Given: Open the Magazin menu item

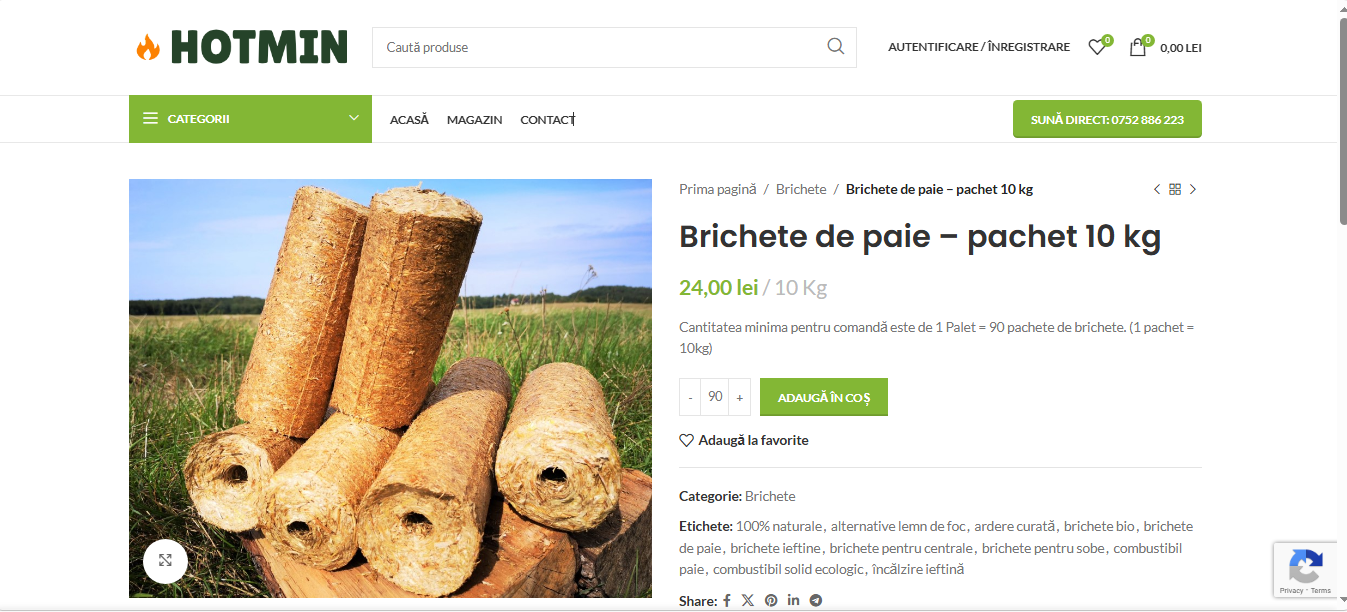Looking at the screenshot, I should pyautogui.click(x=474, y=120).
